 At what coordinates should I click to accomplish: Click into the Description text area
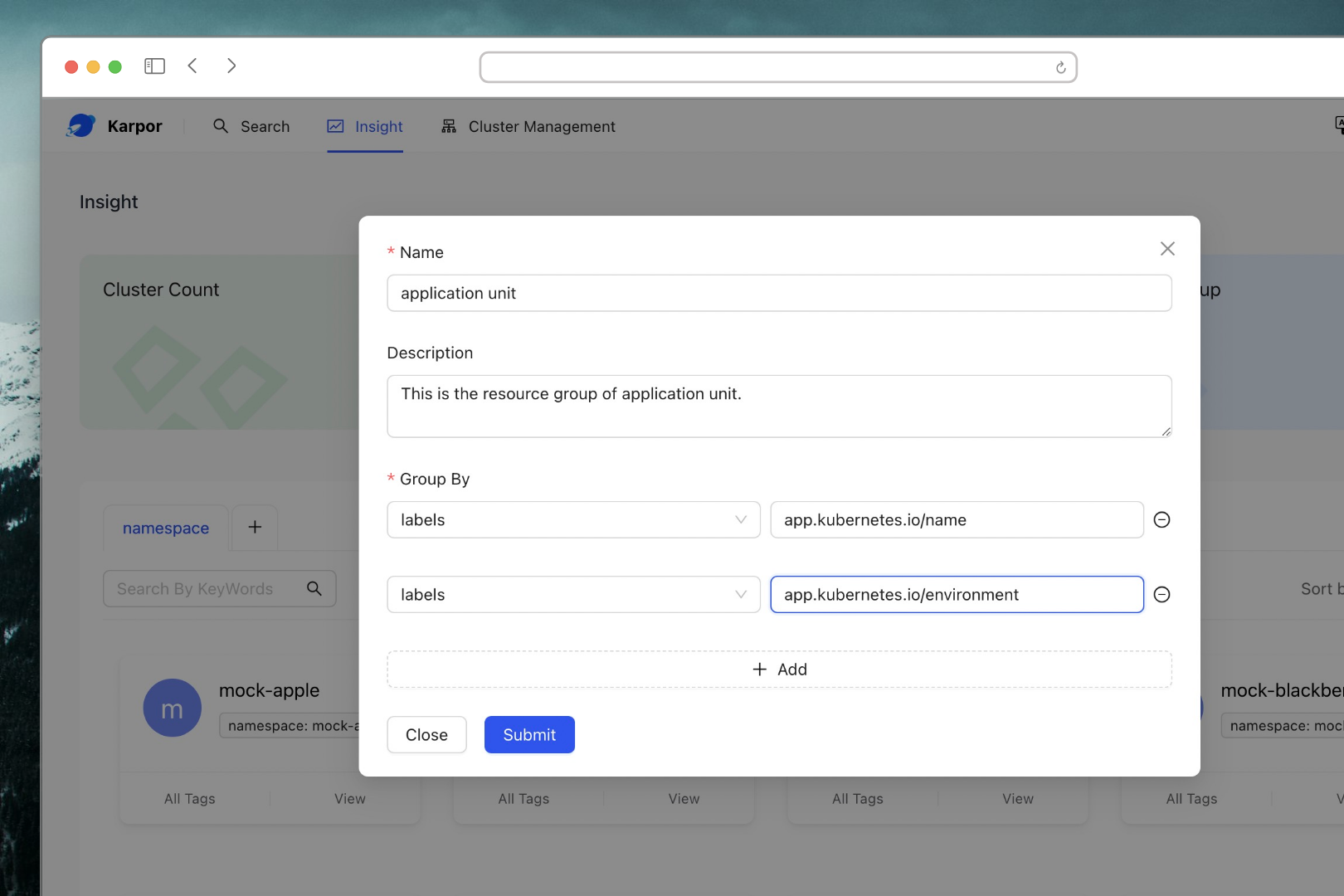[x=779, y=407]
